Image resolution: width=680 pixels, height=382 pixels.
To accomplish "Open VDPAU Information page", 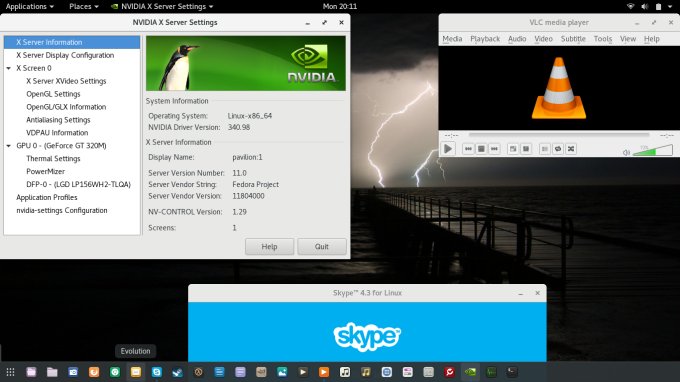I will click(x=57, y=133).
